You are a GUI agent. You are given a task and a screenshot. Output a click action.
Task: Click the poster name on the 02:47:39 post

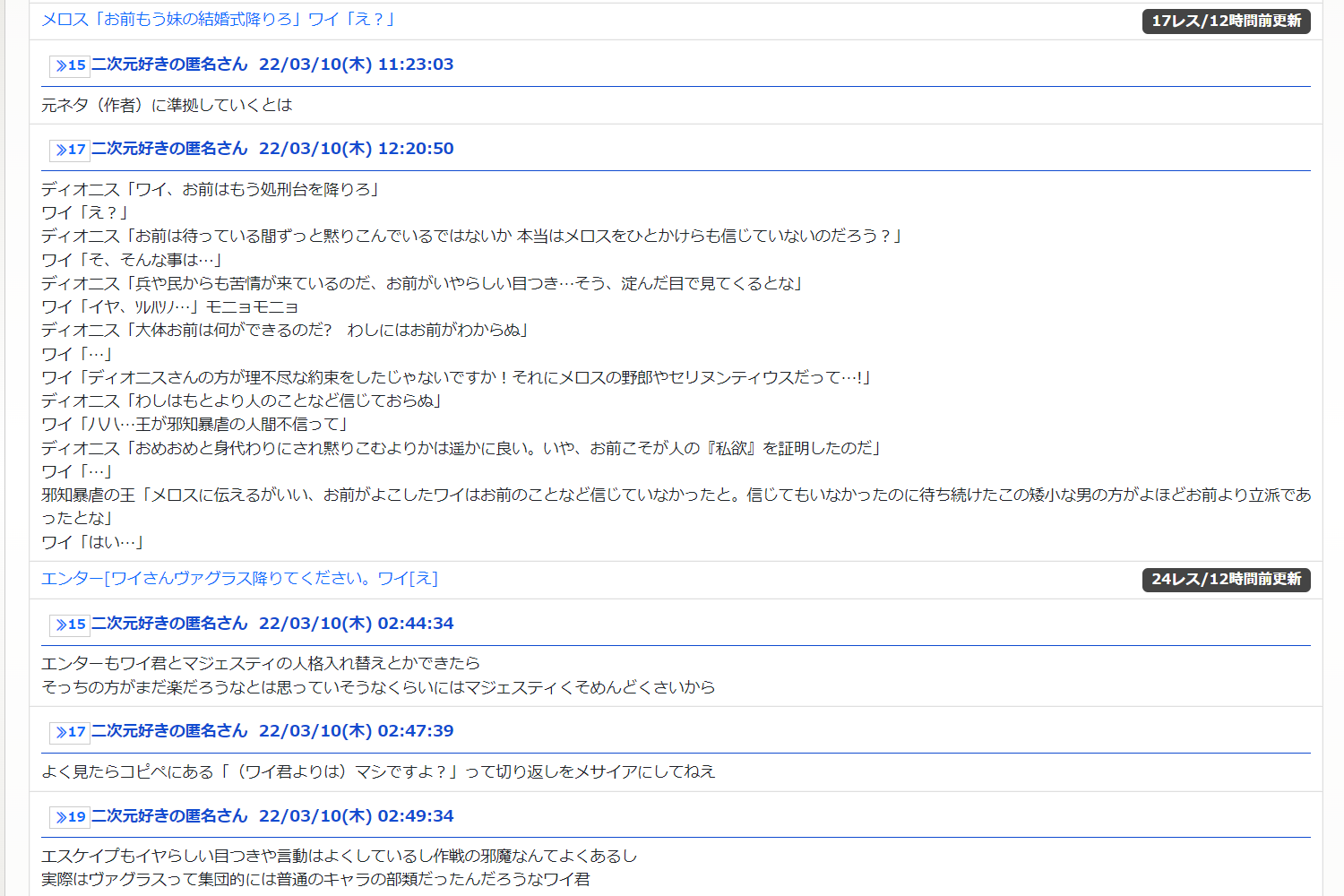point(169,731)
